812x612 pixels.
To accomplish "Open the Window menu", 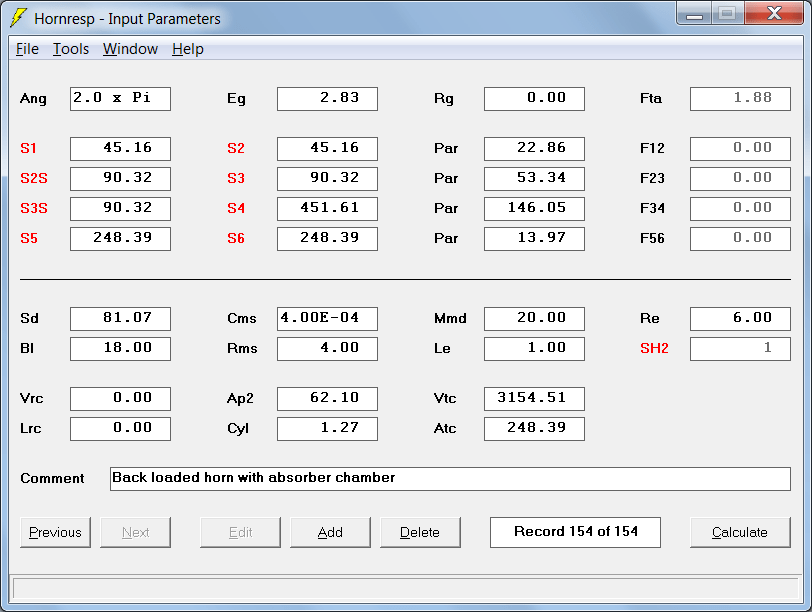I will click(x=130, y=49).
